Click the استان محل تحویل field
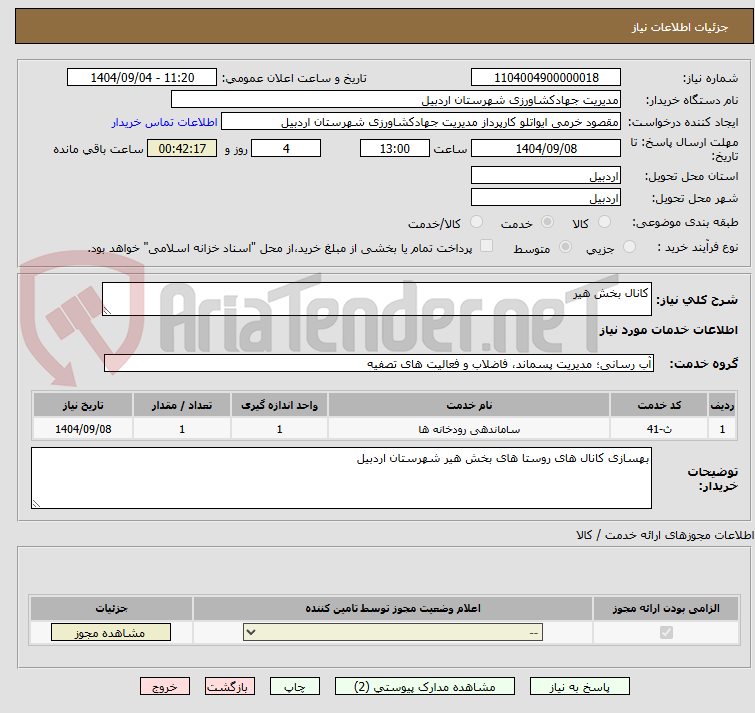 click(x=546, y=176)
